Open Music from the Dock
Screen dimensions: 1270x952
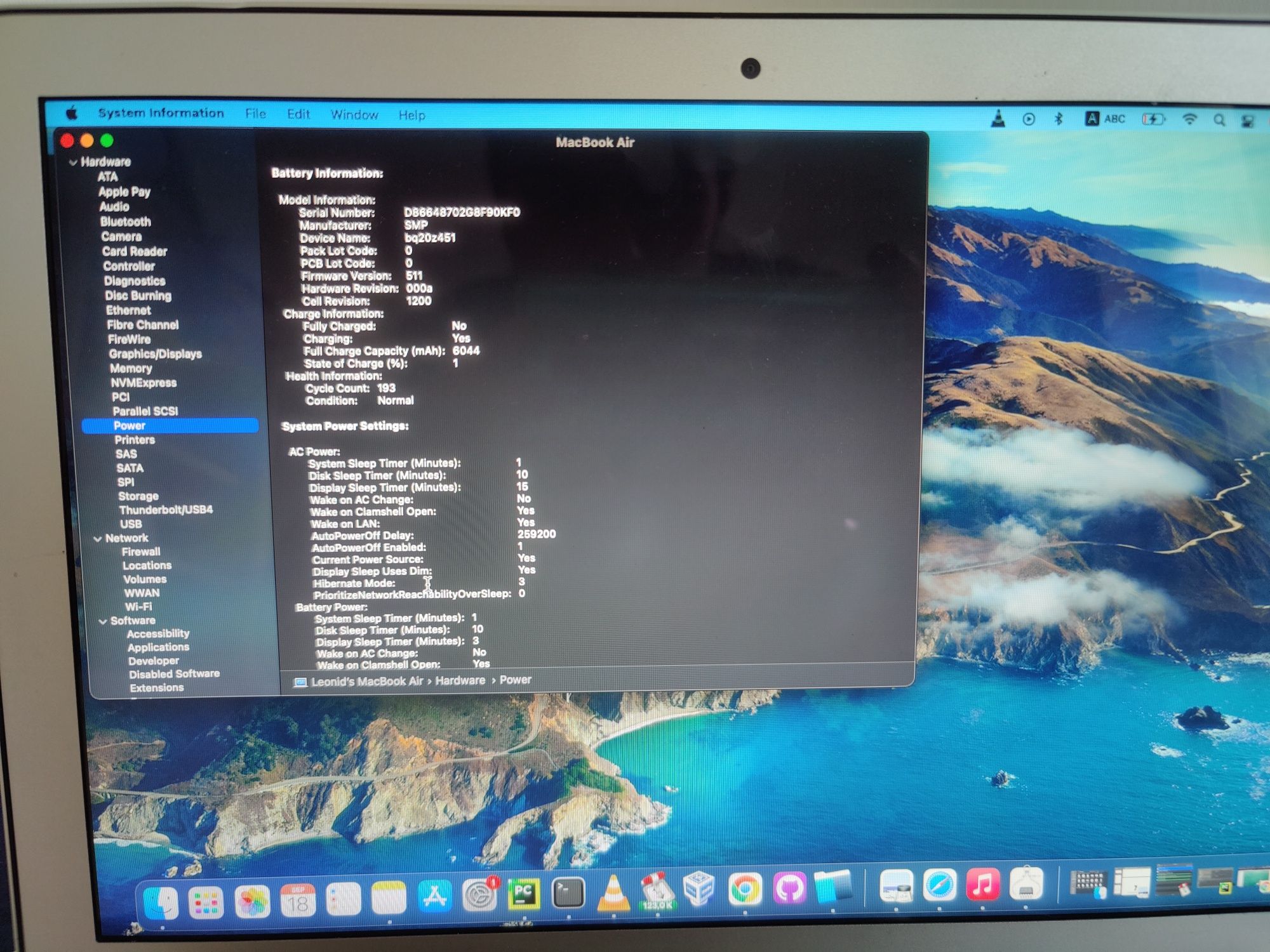click(x=982, y=883)
